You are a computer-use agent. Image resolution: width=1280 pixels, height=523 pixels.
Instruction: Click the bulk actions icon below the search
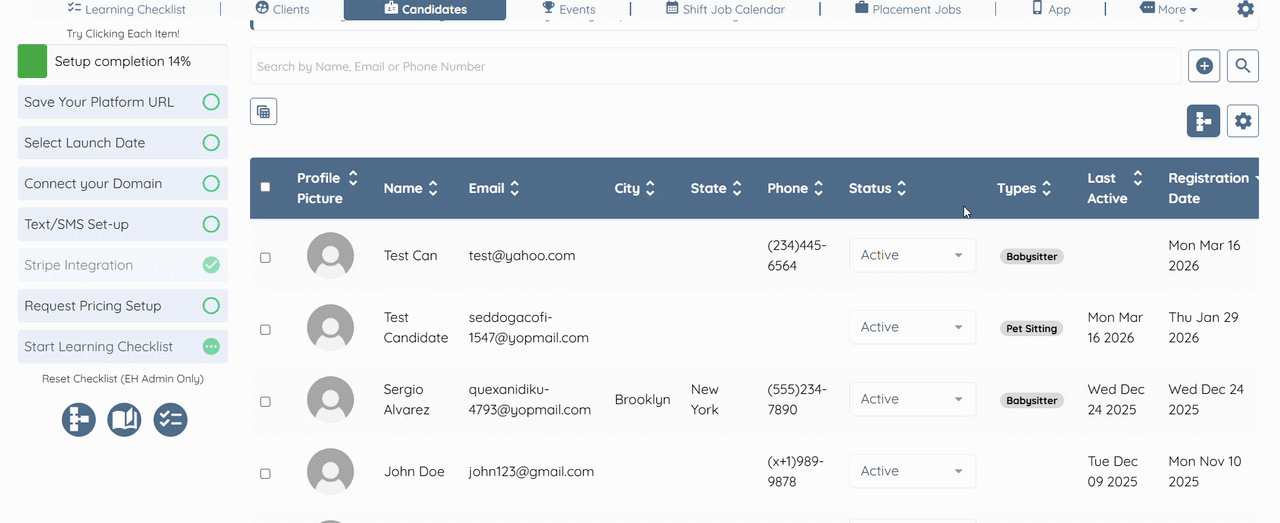[263, 111]
